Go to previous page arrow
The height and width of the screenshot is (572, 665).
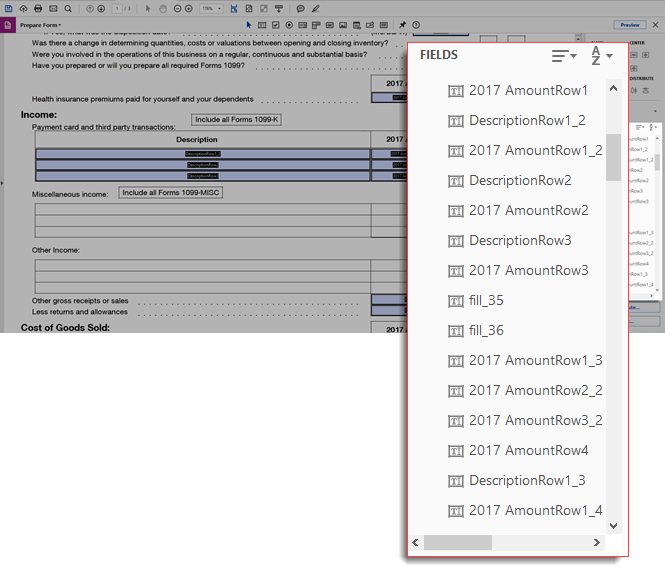[89, 8]
